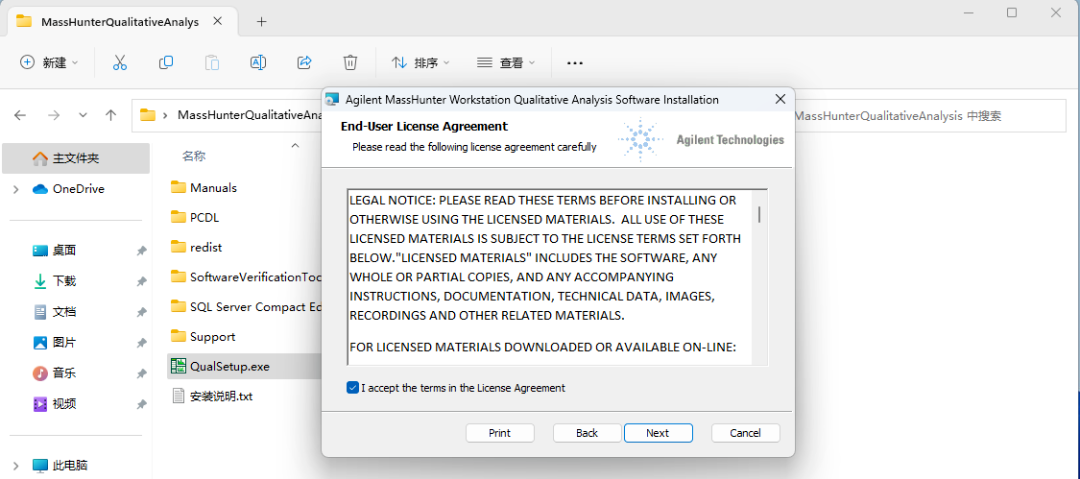Open the three-dot more options menu

pos(575,63)
